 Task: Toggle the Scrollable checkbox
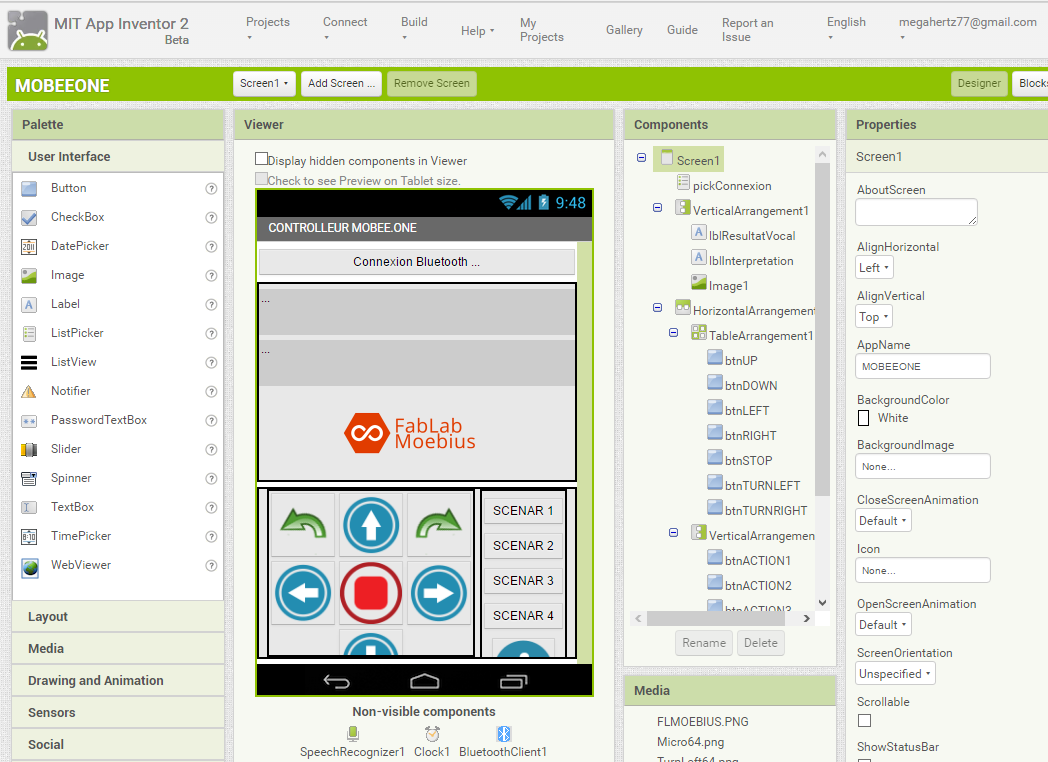click(864, 720)
